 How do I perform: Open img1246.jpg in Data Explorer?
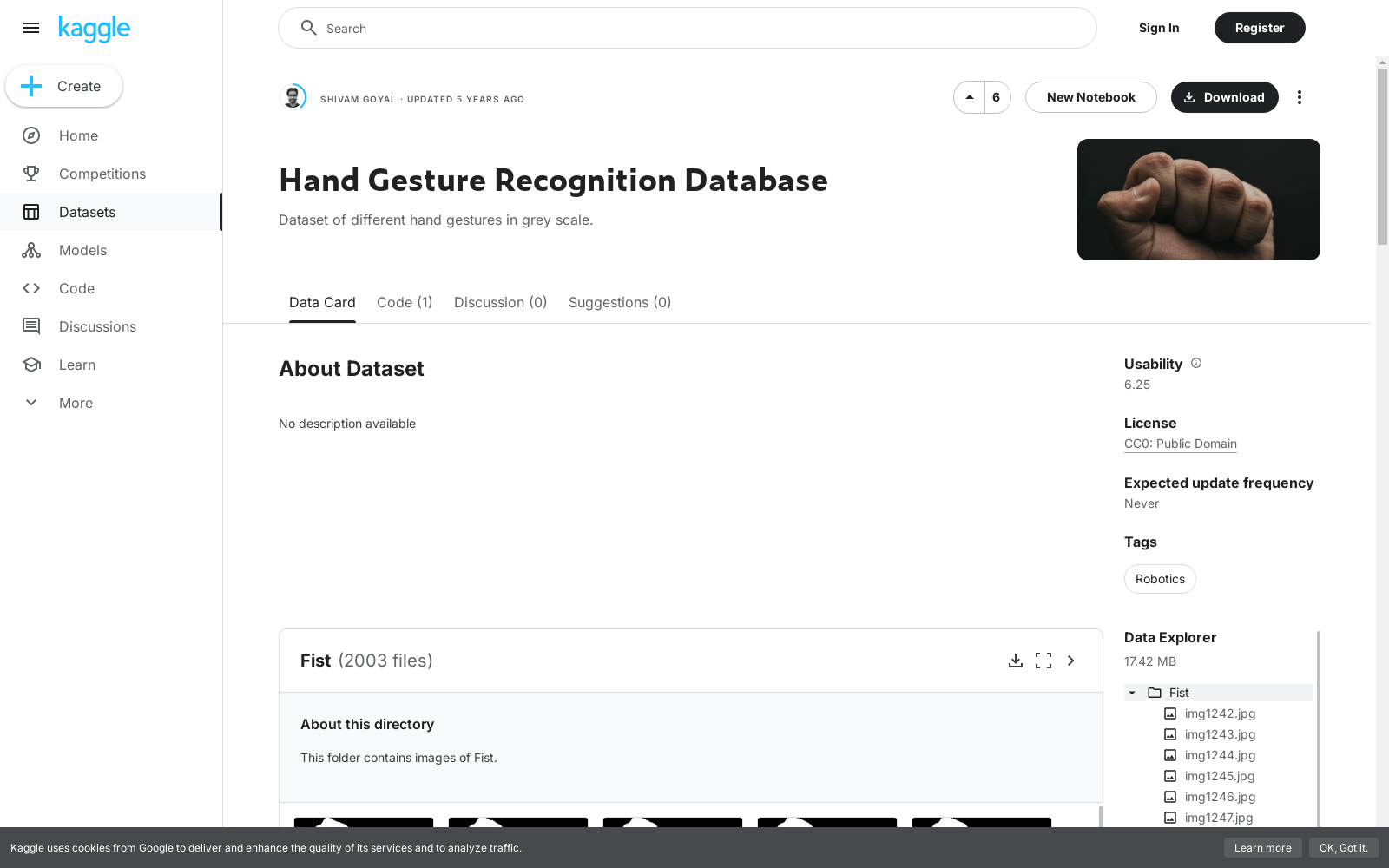point(1220,797)
